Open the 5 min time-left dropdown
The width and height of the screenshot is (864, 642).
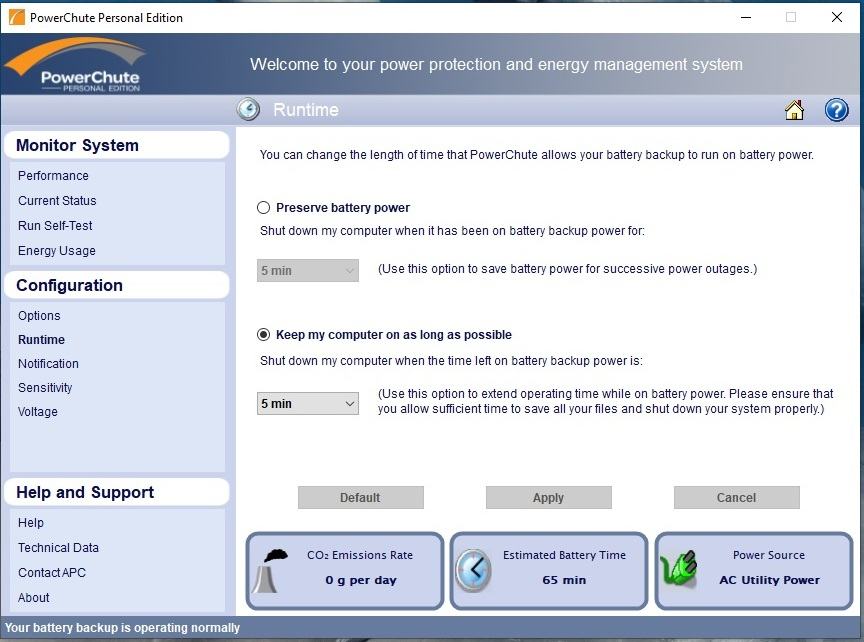pos(307,403)
